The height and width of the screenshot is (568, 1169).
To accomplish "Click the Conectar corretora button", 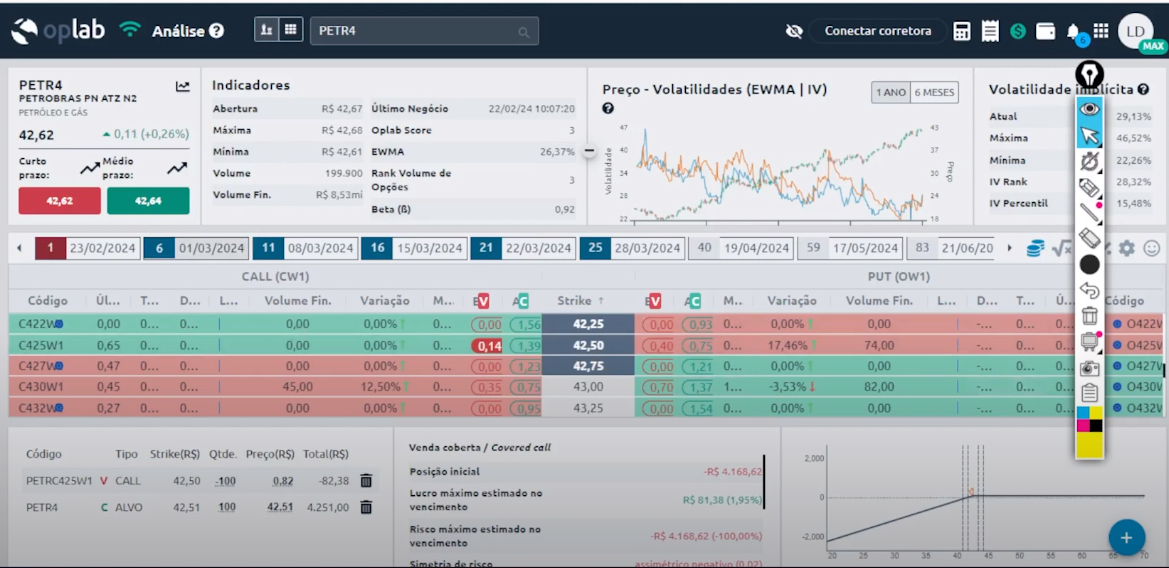I will [x=877, y=31].
